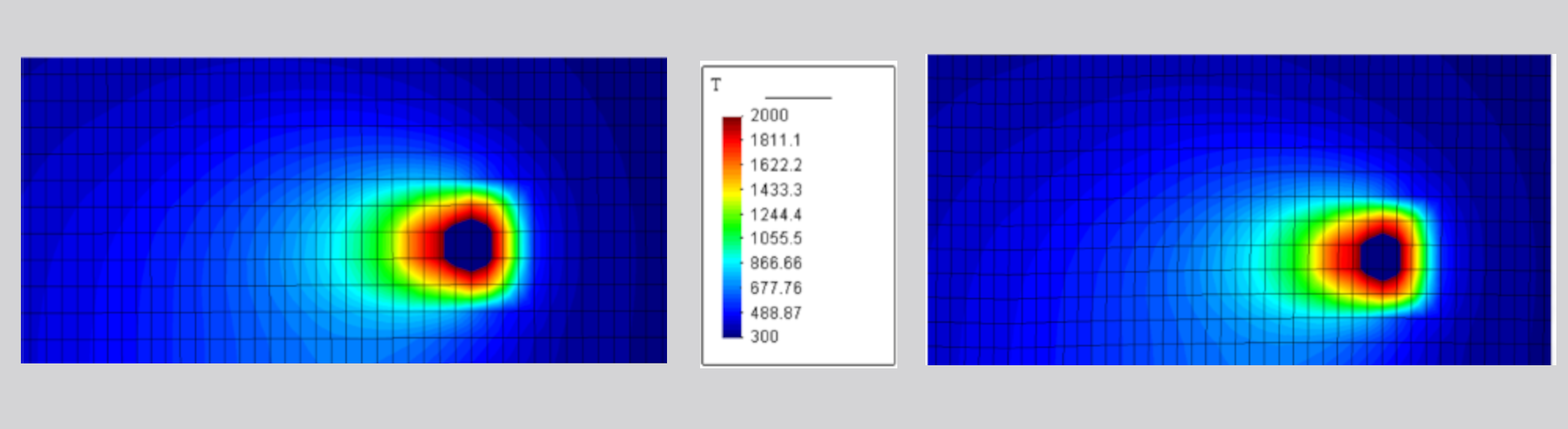Image resolution: width=1568 pixels, height=429 pixels.
Task: Click the dark hexagonal hole in right plot
Action: click(x=1381, y=257)
